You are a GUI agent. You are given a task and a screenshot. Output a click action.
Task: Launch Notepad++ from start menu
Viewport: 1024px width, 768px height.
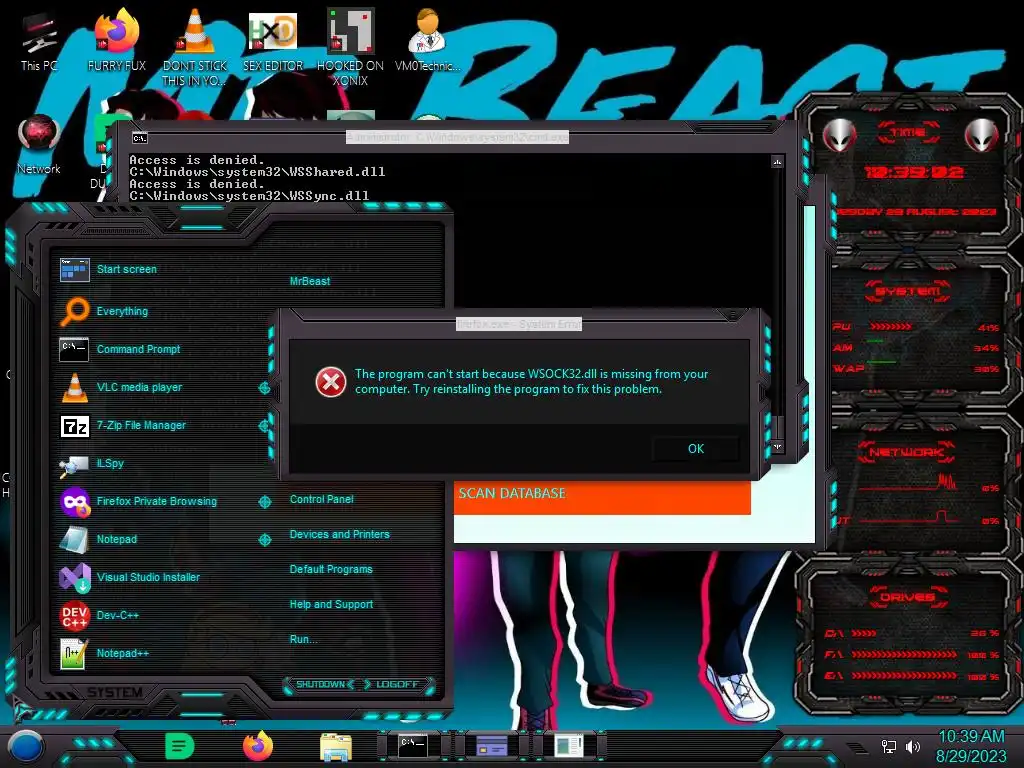pyautogui.click(x=104, y=653)
